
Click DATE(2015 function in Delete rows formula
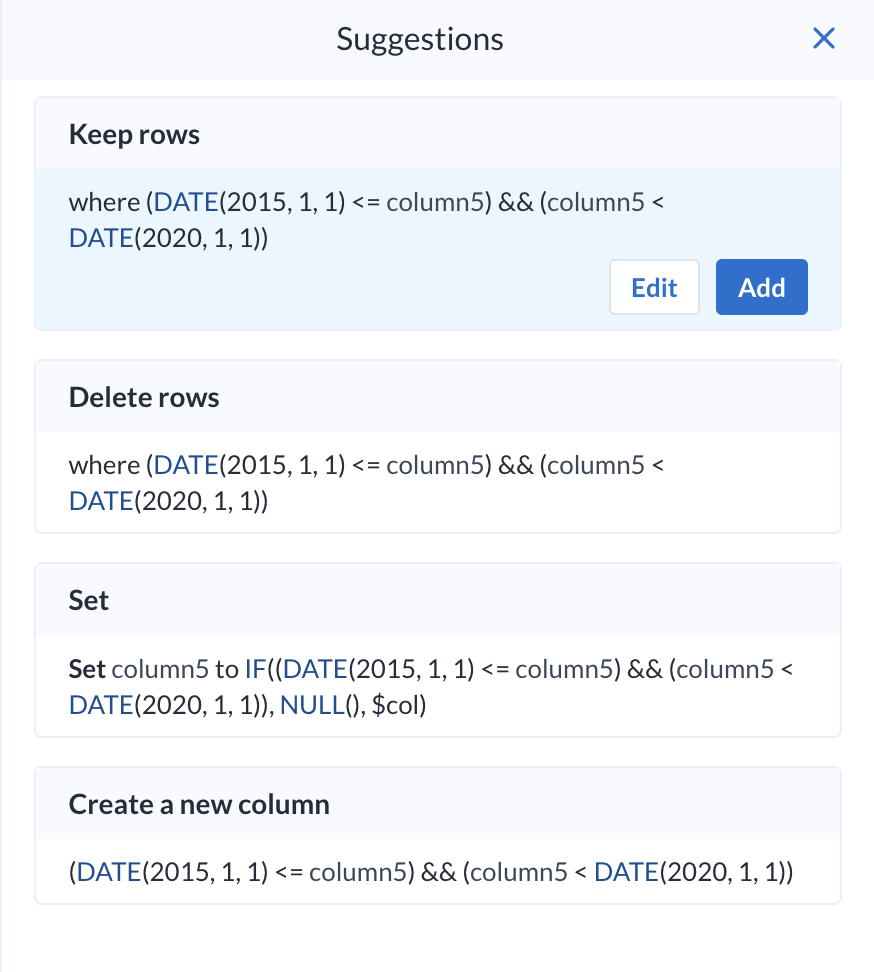click(185, 465)
